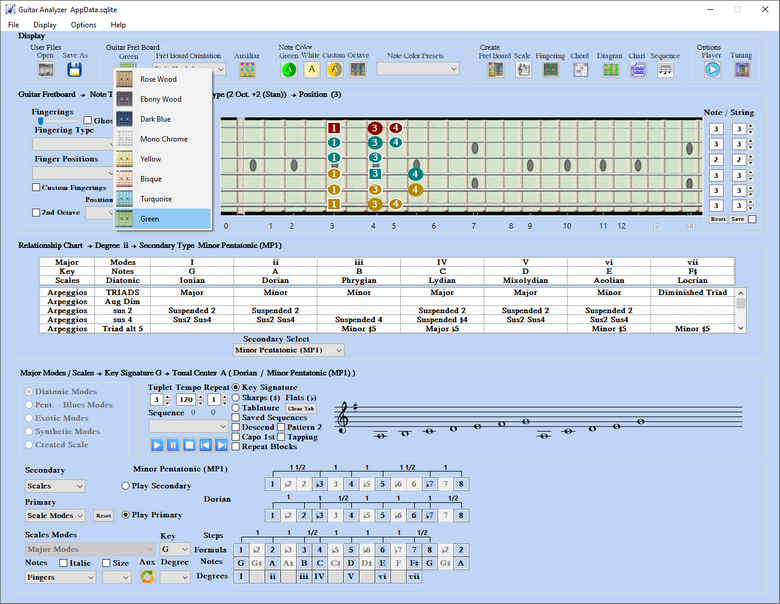
Task: Tick the Descend checkbox
Action: click(236, 427)
